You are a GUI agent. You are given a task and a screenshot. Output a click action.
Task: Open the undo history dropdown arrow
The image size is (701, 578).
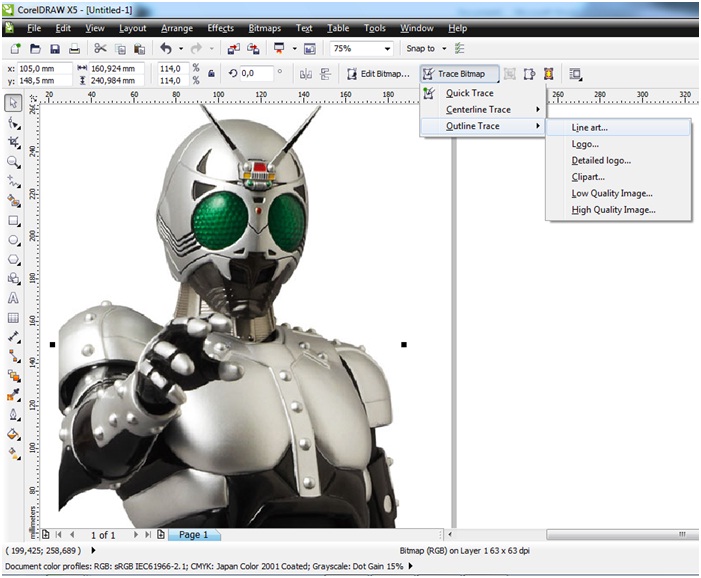pos(181,49)
